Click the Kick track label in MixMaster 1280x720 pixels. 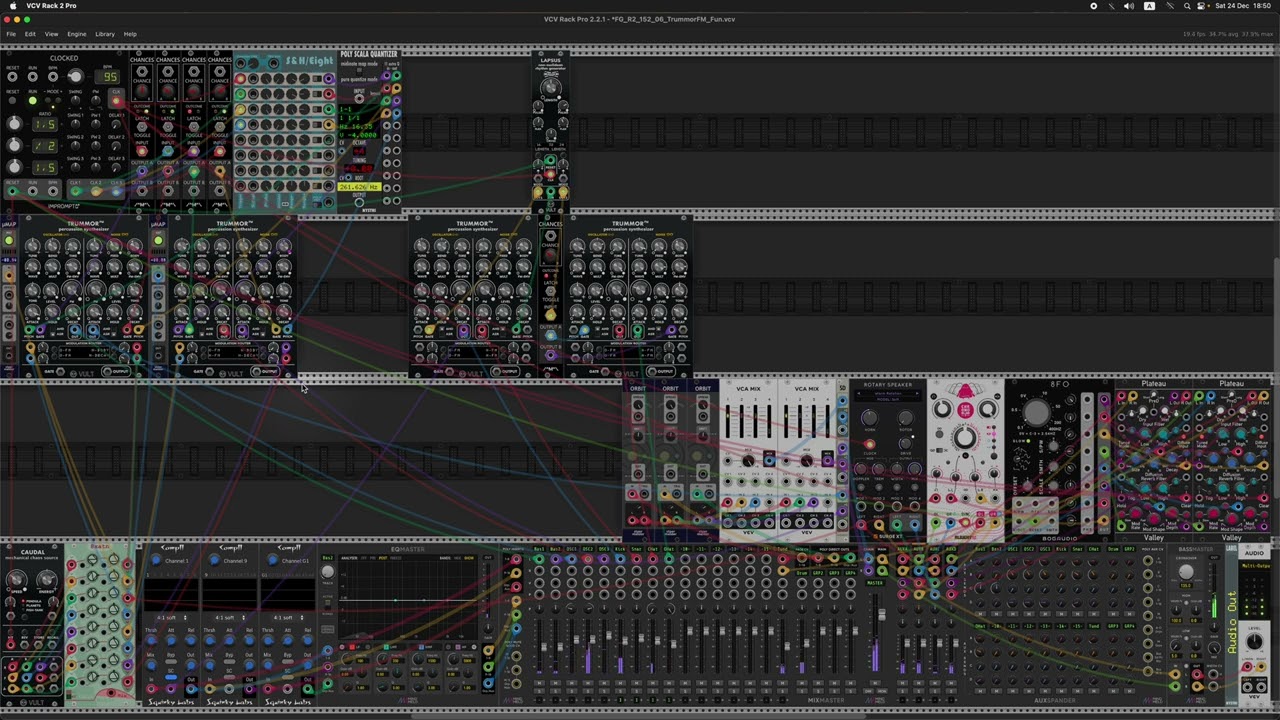(x=620, y=548)
